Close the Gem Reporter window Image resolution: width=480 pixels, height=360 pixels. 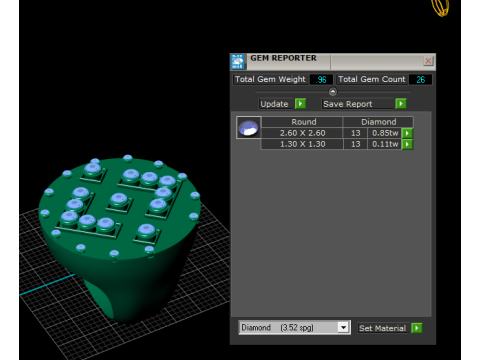point(428,61)
